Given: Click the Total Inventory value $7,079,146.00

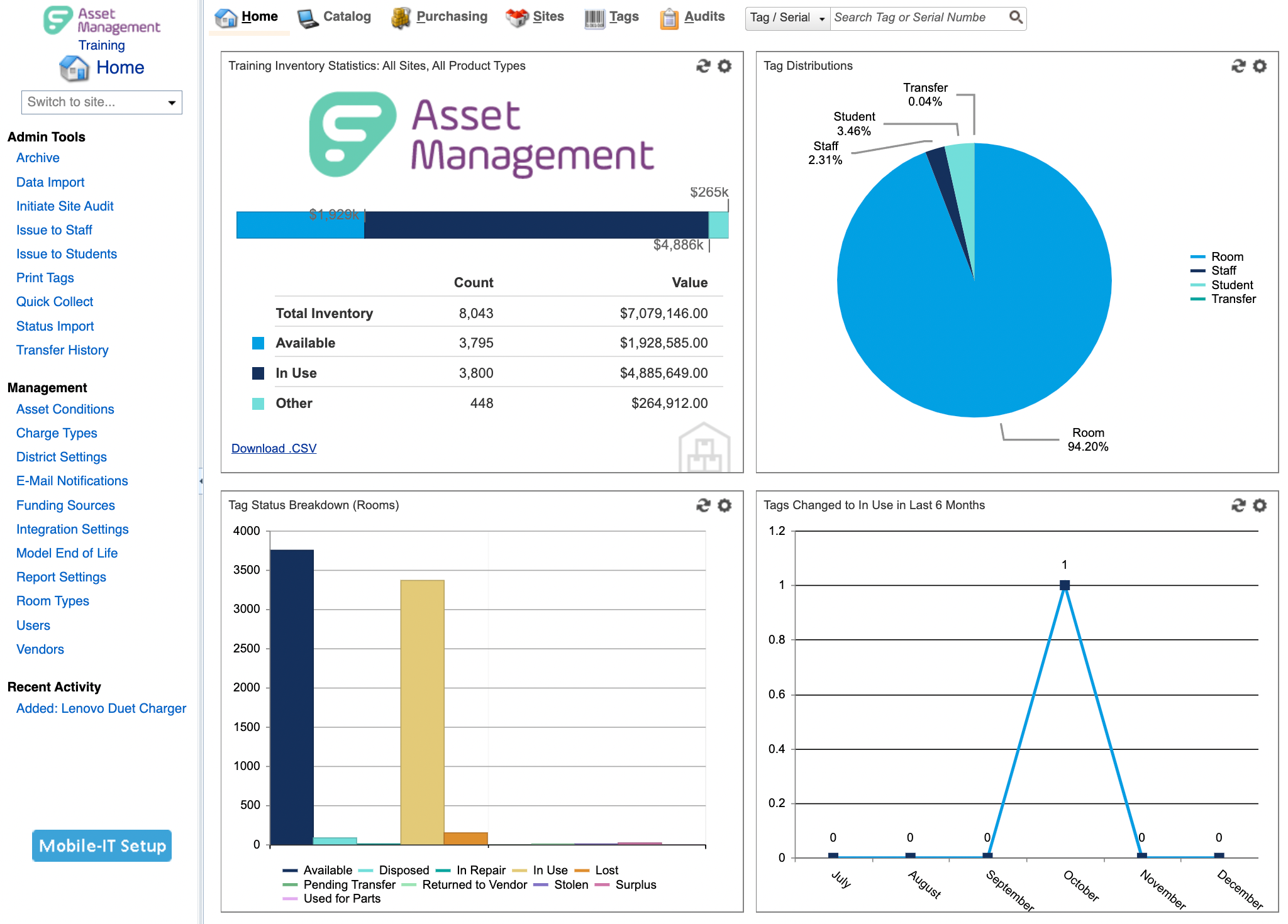Looking at the screenshot, I should (x=663, y=313).
